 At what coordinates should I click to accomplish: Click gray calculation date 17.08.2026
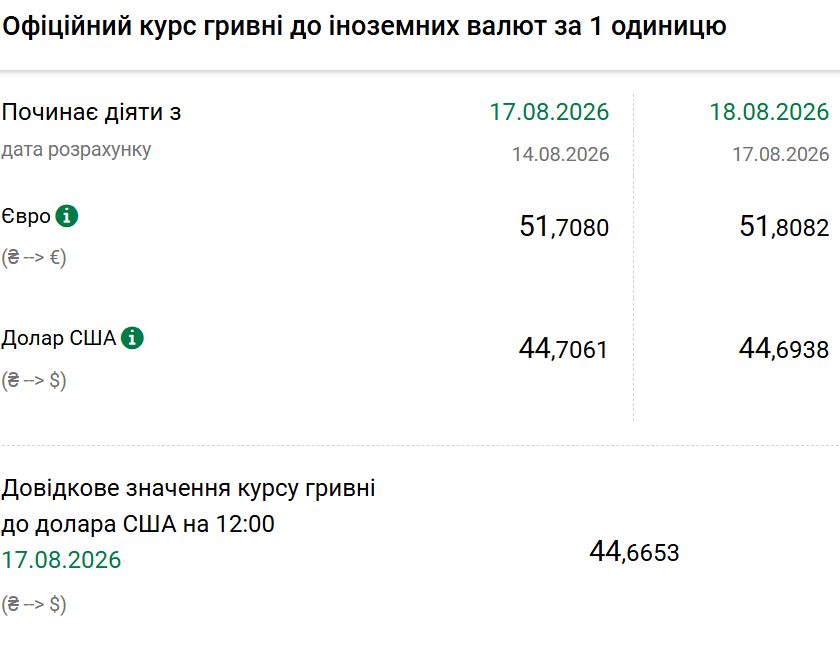coord(781,154)
